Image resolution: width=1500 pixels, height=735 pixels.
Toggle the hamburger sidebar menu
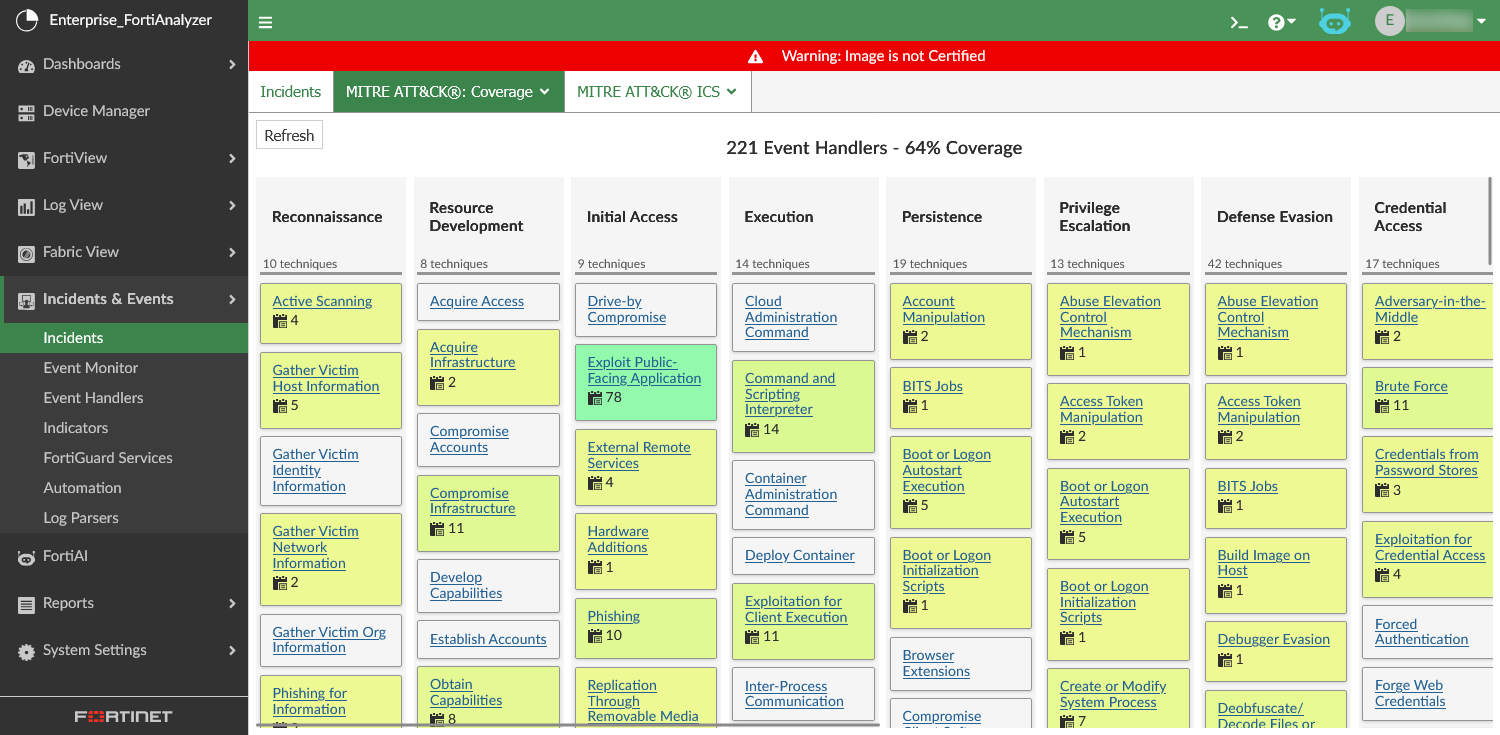[265, 22]
